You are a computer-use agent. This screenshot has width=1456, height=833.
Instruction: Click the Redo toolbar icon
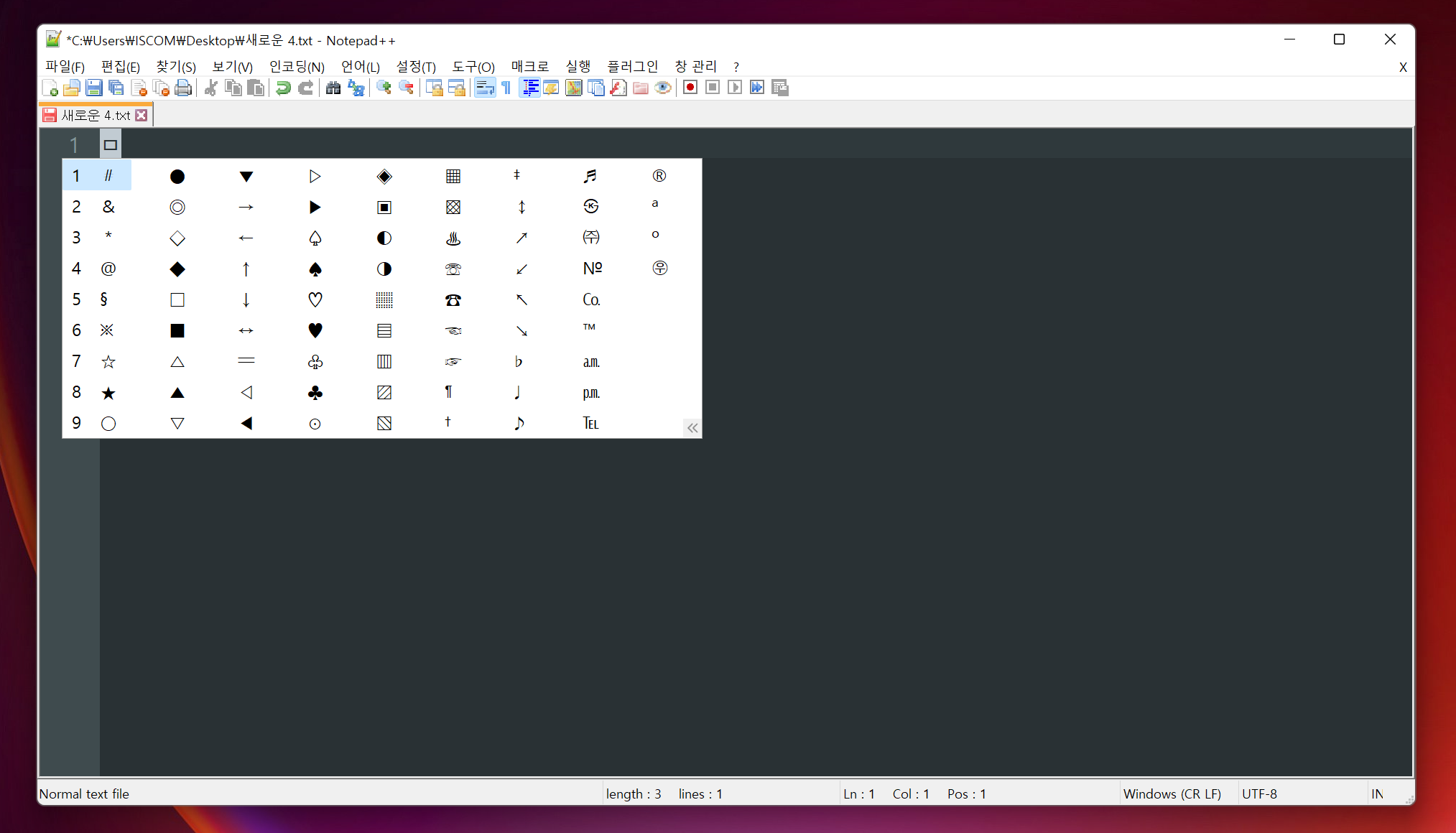(306, 88)
